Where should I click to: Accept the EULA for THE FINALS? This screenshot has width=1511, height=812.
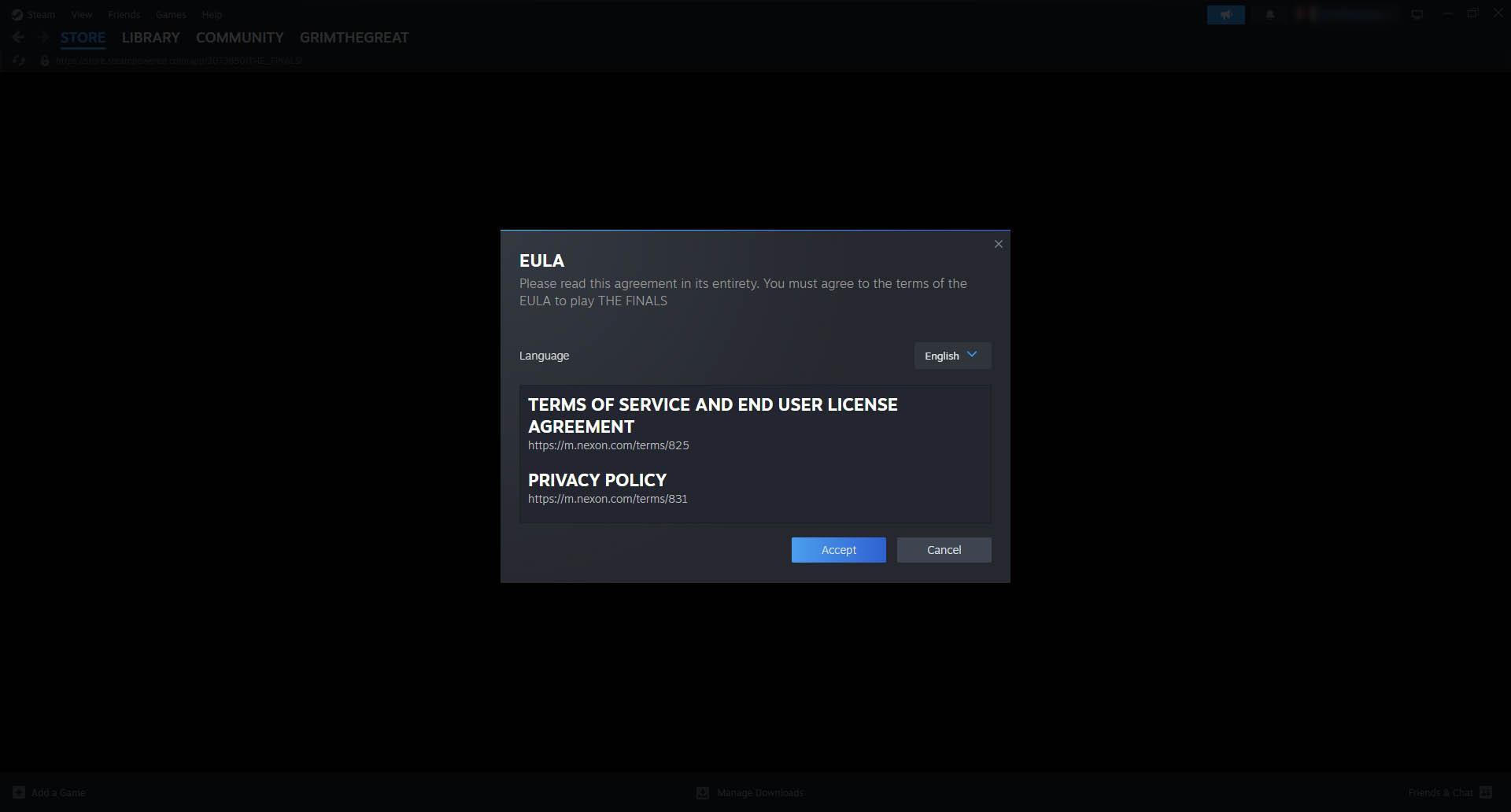click(x=838, y=550)
